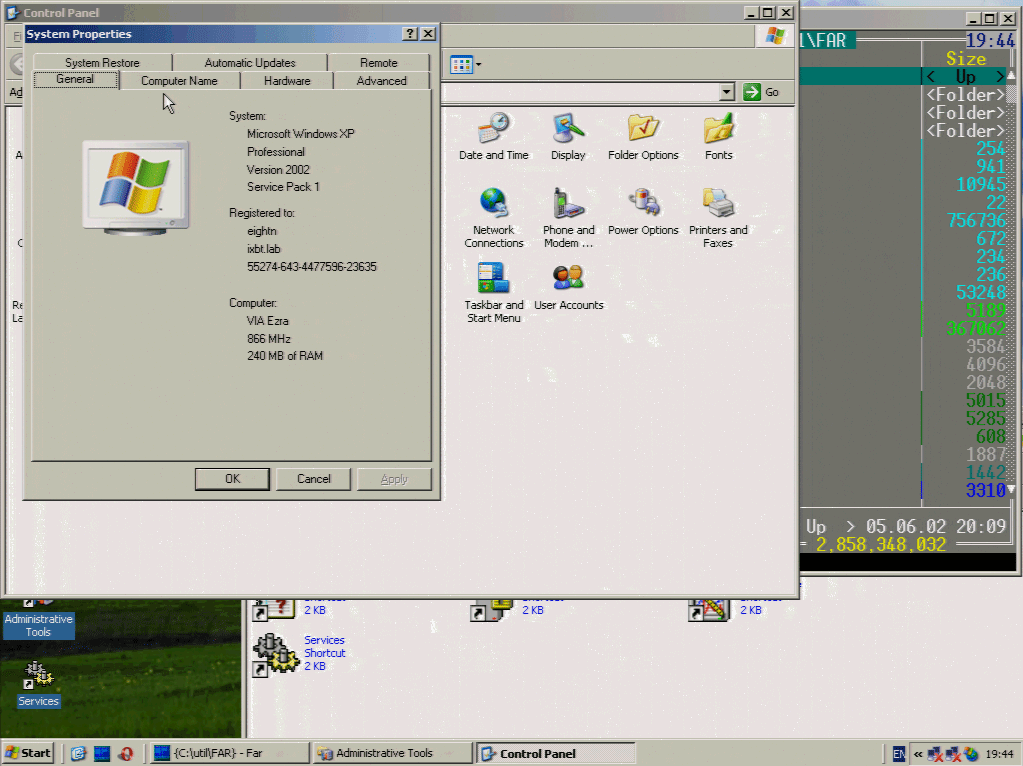Switch to Administrative Tools taskbar button
Screen dimensions: 1023x766
[393, 753]
